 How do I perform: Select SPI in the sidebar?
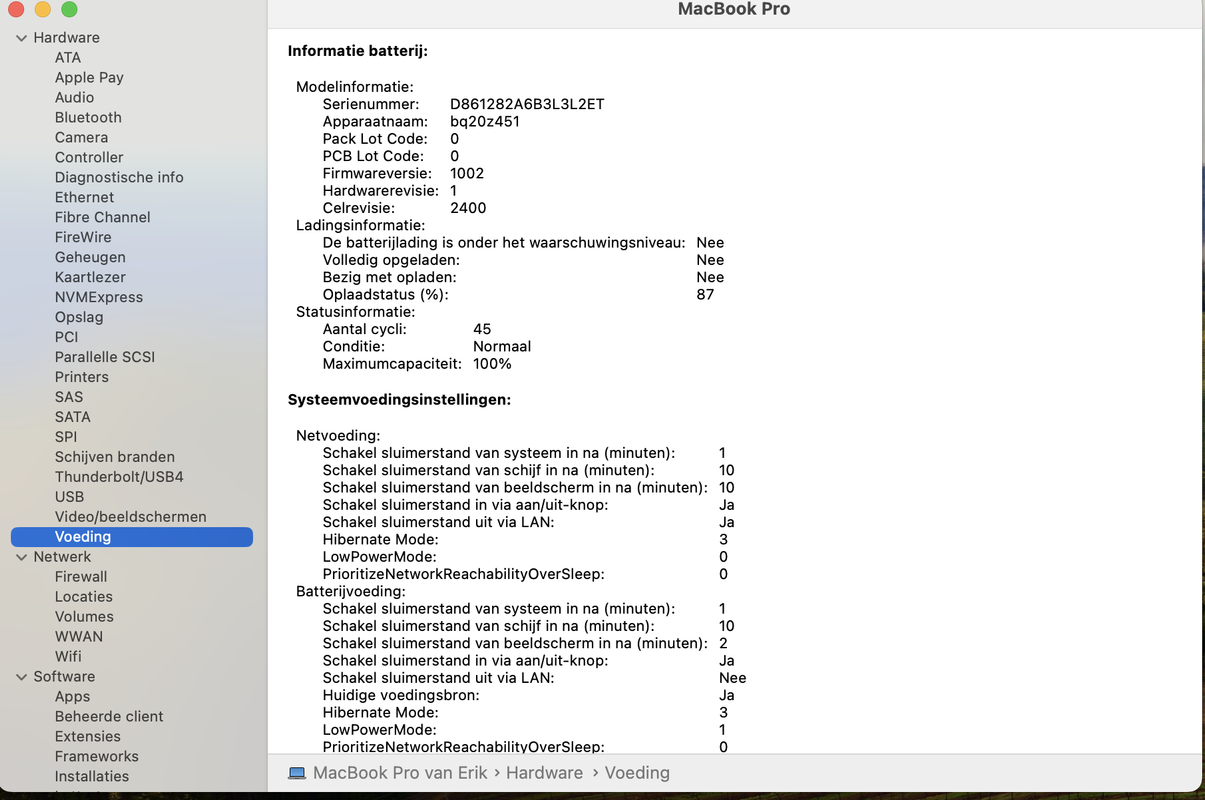click(x=66, y=437)
